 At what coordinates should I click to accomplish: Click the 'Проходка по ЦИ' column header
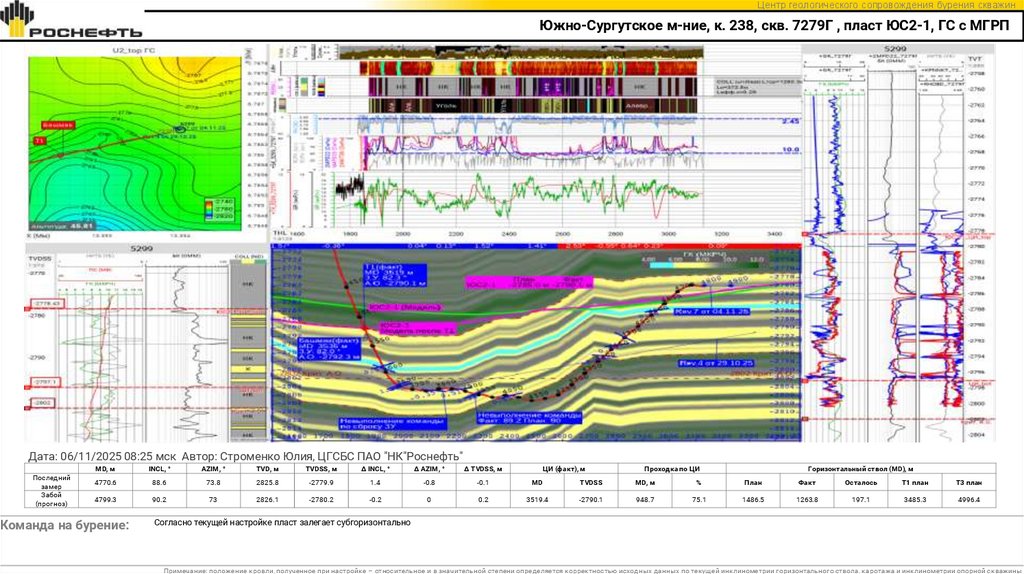(672, 469)
